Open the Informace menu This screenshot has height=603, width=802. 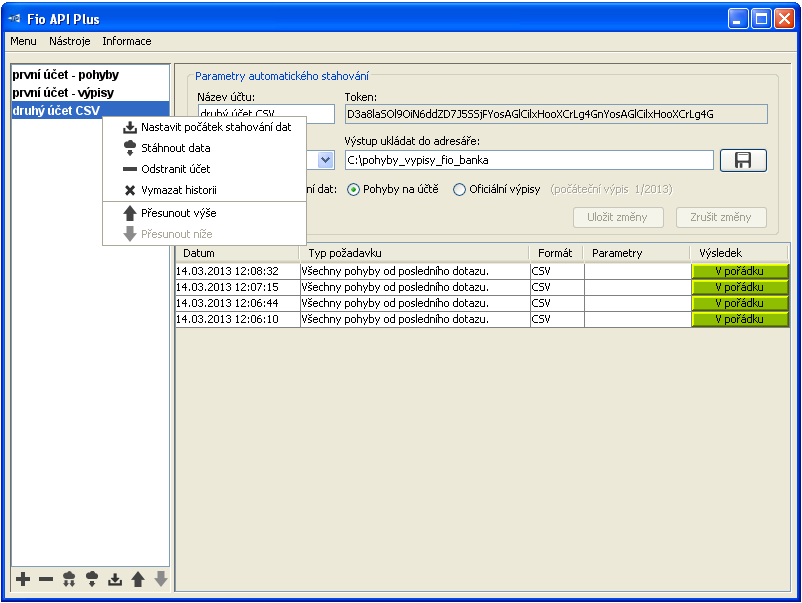127,41
